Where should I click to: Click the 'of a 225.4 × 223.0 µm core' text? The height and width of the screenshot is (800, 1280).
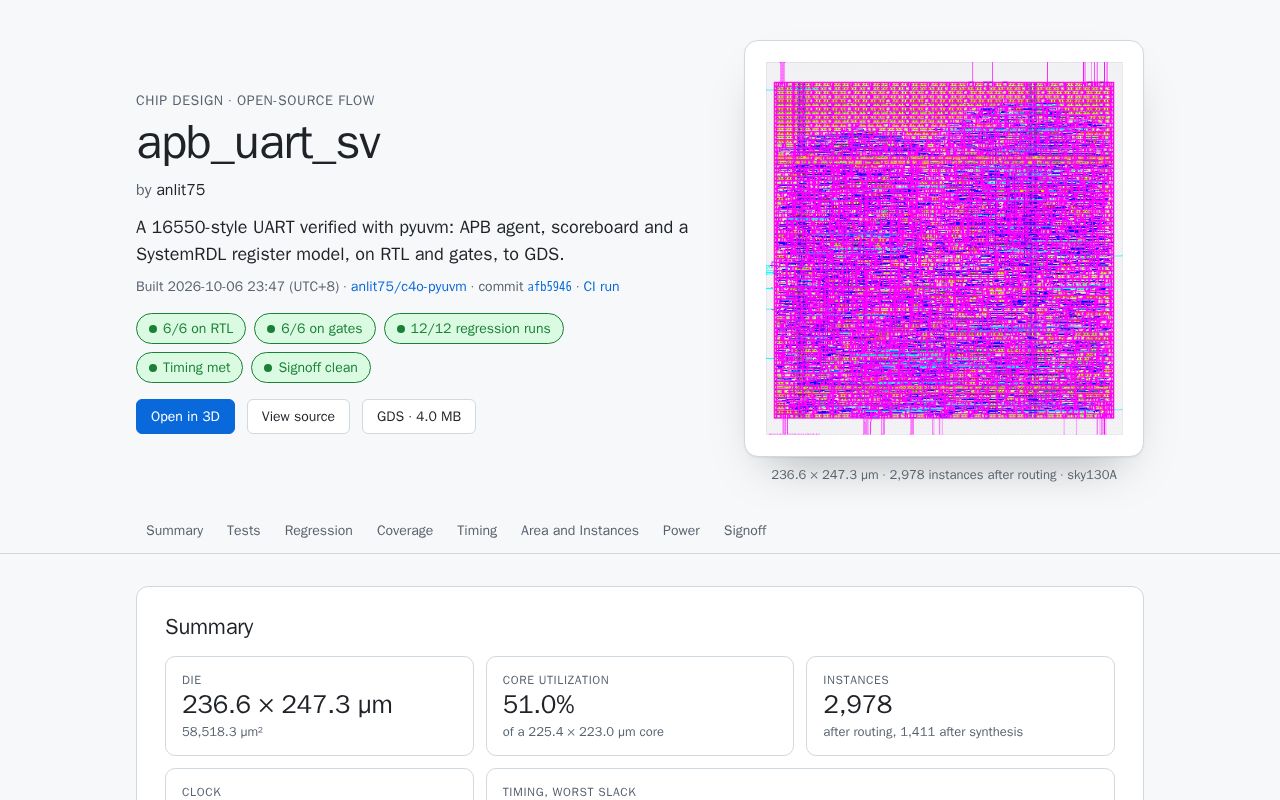[583, 732]
